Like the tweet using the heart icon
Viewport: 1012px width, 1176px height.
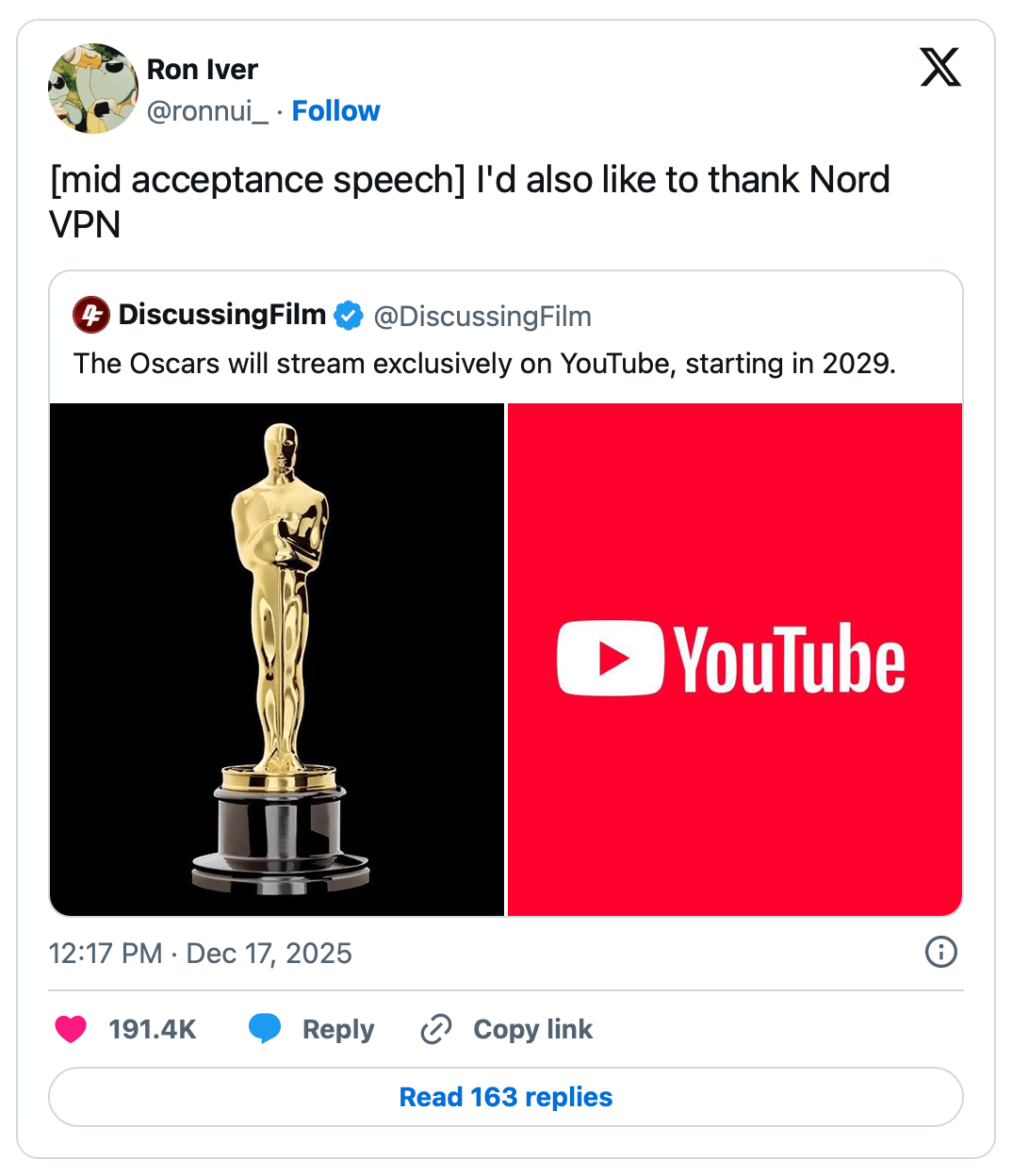(x=71, y=1029)
